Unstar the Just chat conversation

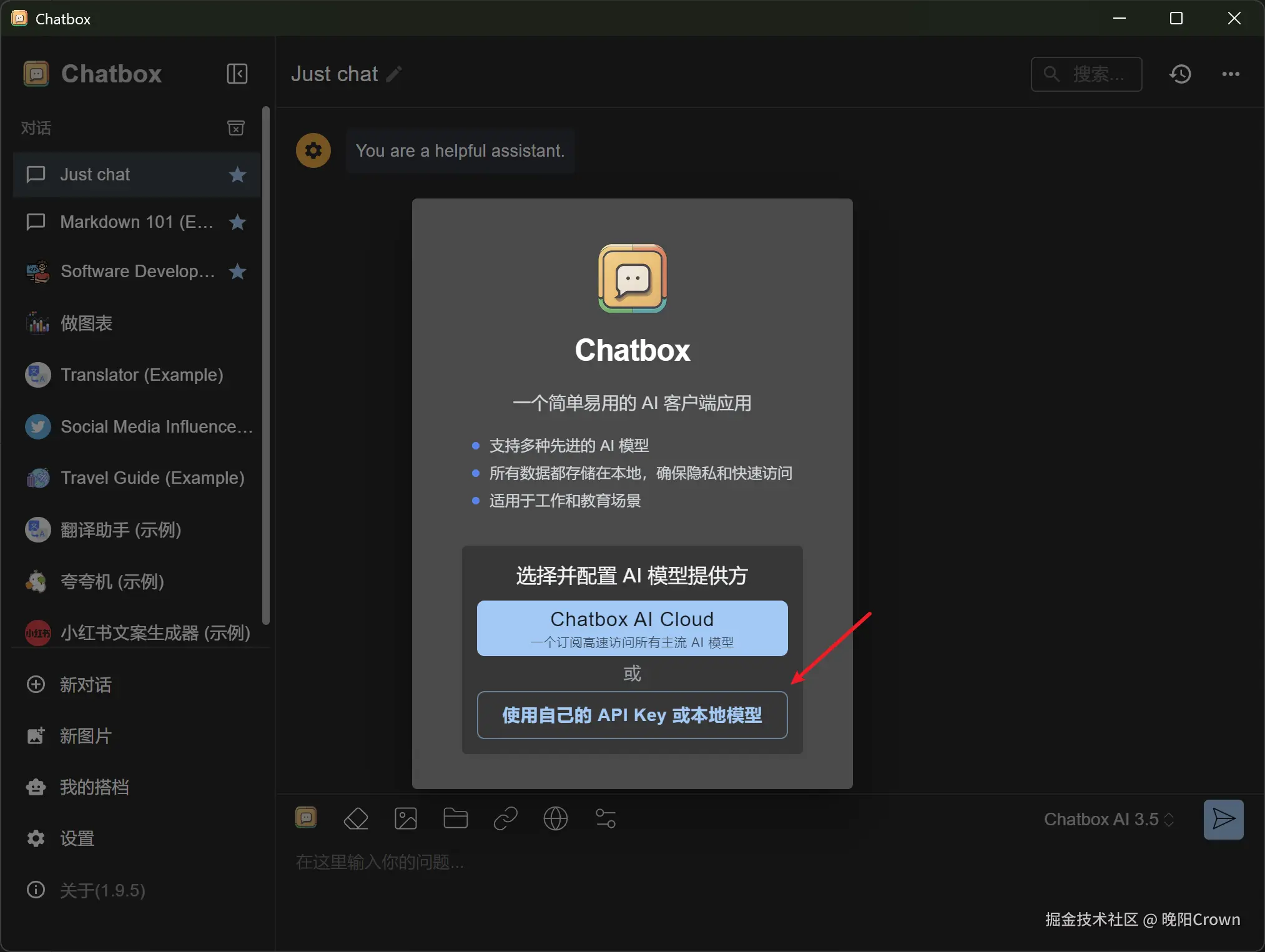coord(237,175)
